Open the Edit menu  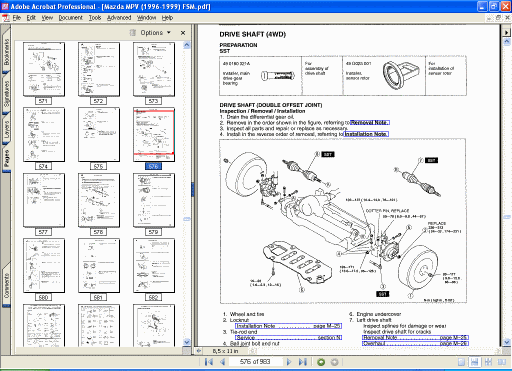click(31, 18)
